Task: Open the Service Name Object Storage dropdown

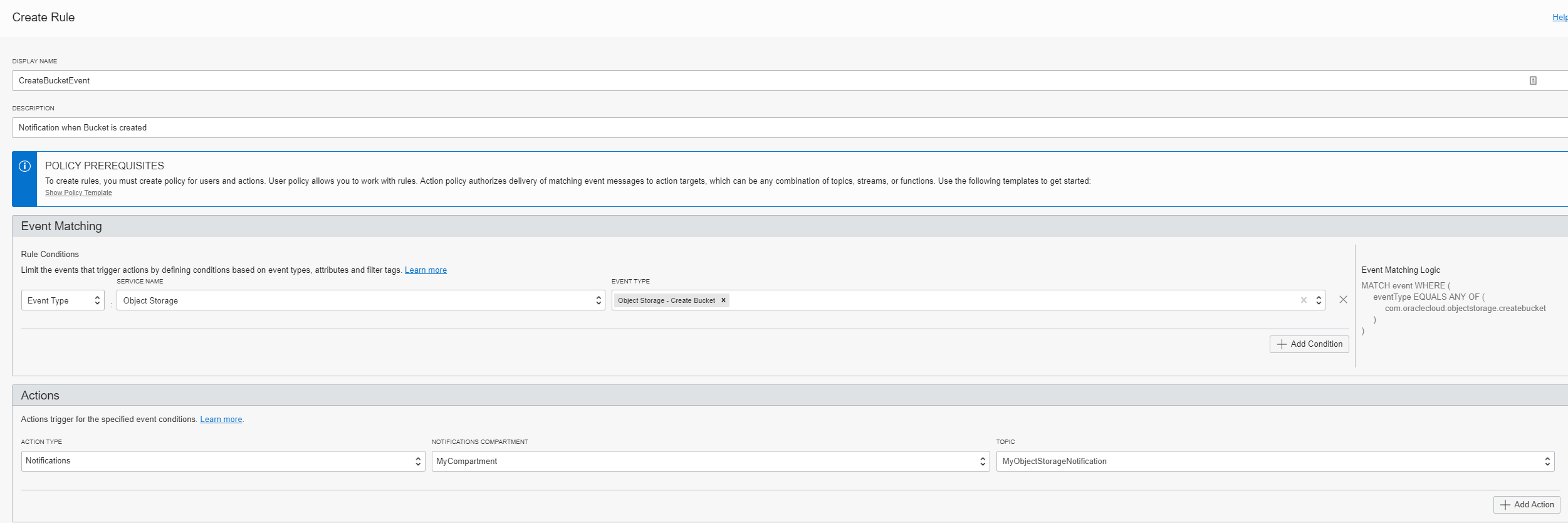Action: 360,300
